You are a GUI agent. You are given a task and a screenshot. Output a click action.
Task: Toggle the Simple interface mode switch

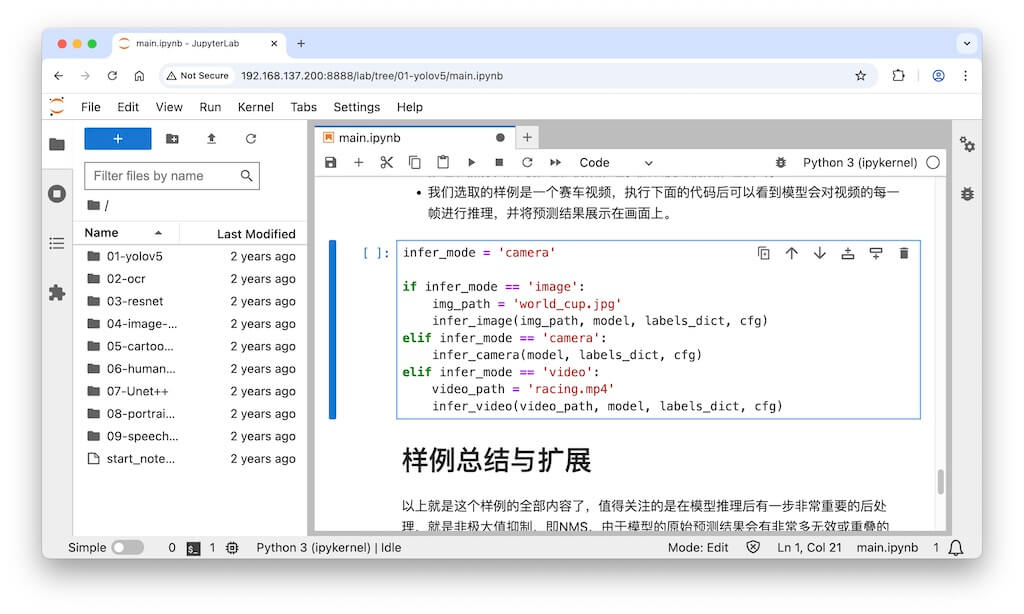pyautogui.click(x=127, y=548)
